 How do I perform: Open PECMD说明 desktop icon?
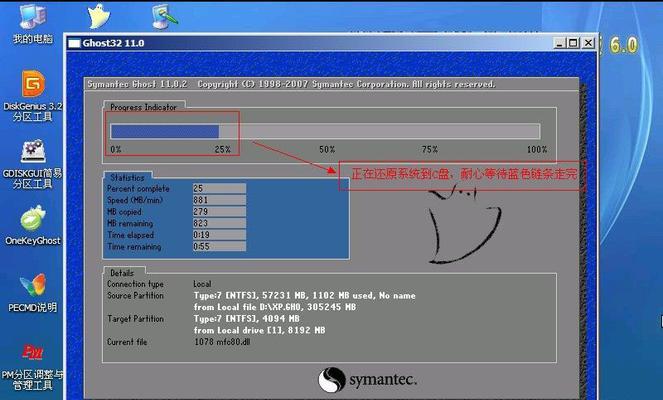tap(33, 293)
